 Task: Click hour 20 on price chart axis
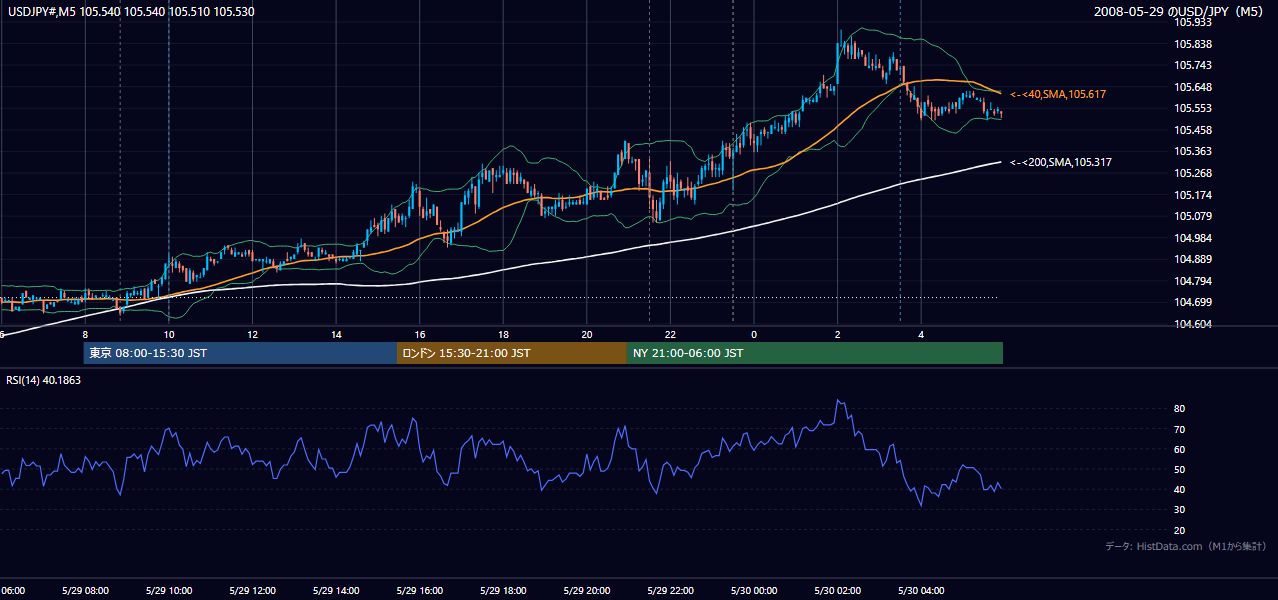point(587,334)
